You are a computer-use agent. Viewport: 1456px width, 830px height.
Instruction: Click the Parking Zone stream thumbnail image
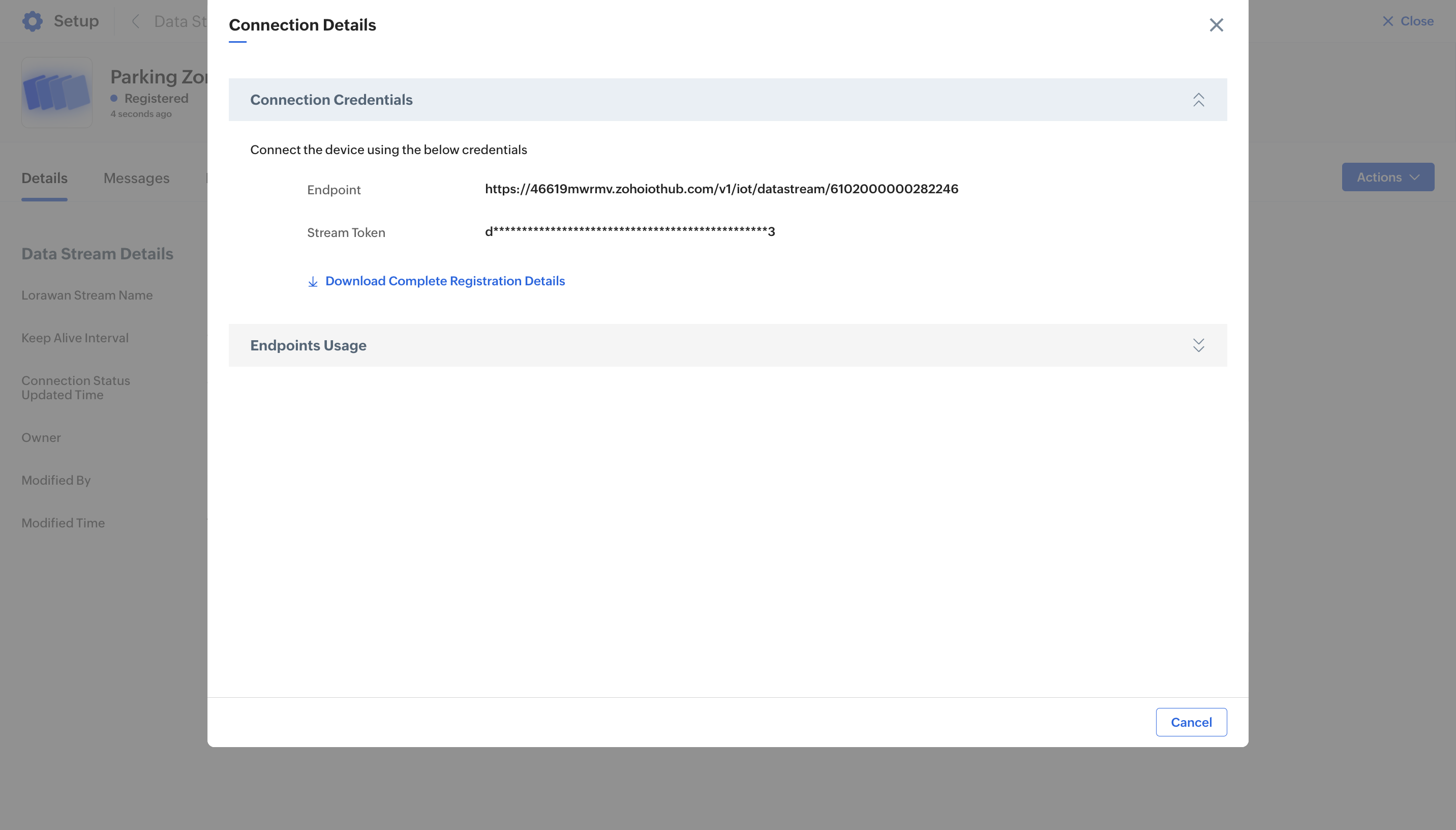pos(57,93)
